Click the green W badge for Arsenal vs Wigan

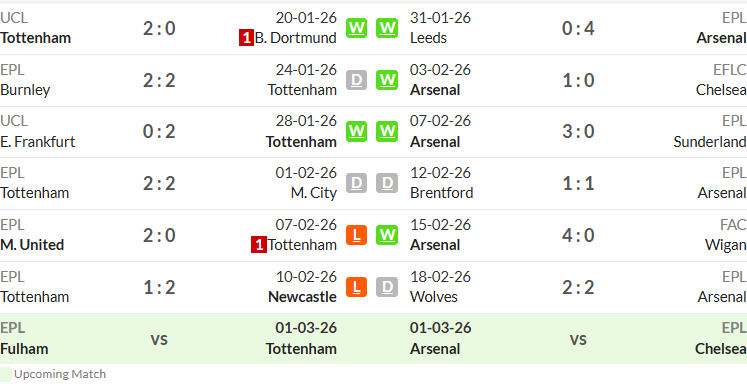coord(387,235)
